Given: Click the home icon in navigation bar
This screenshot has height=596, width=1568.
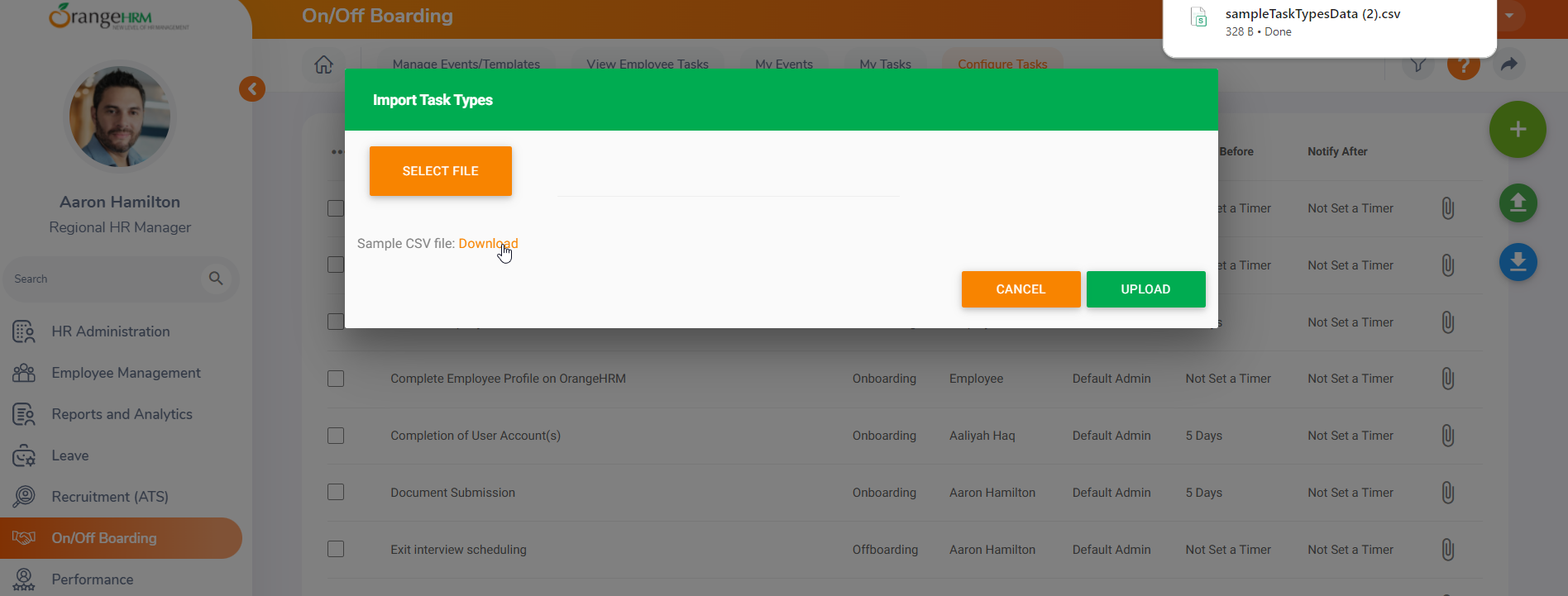Looking at the screenshot, I should [x=324, y=64].
